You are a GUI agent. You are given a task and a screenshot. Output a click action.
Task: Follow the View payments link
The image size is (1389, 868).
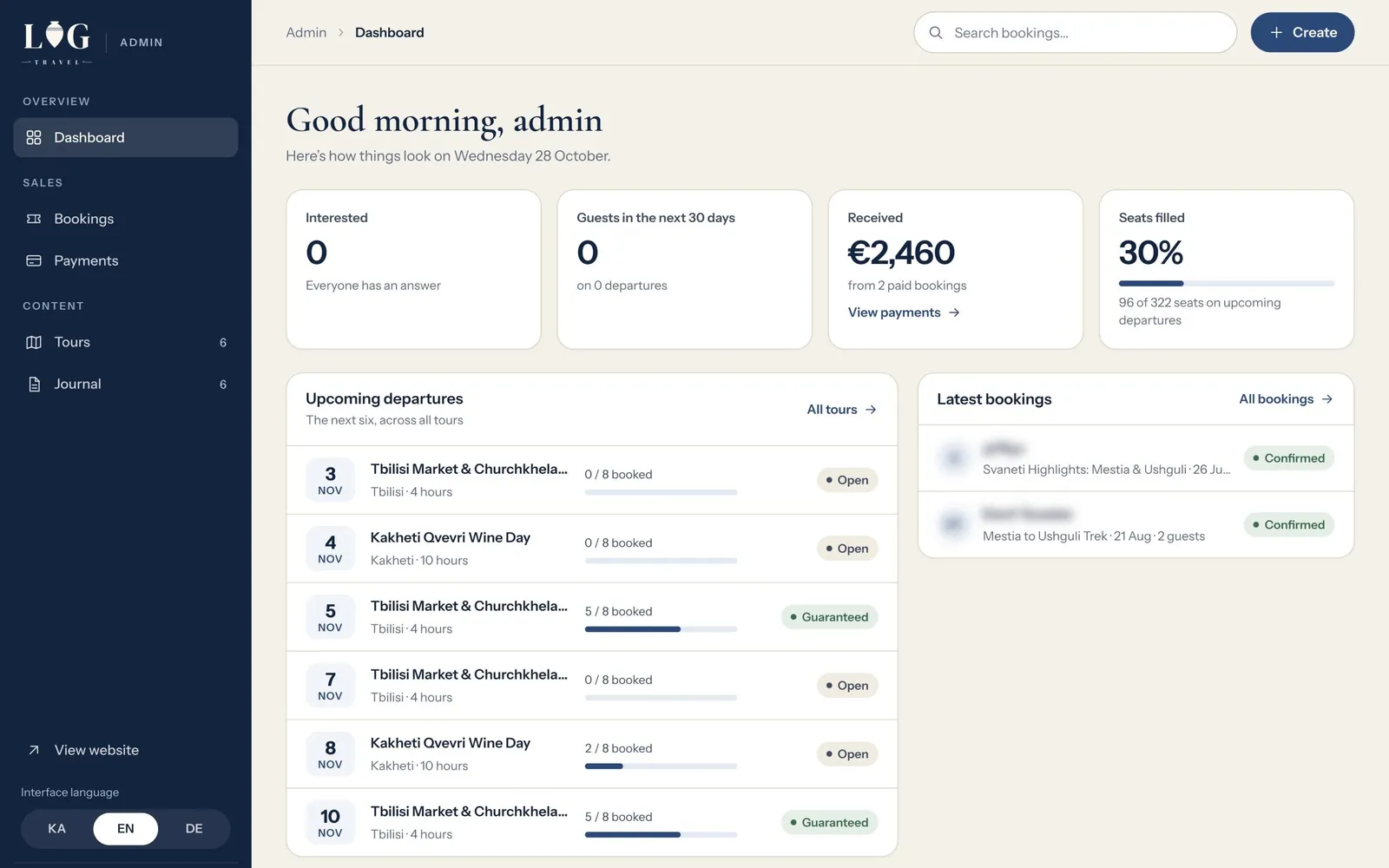point(904,312)
